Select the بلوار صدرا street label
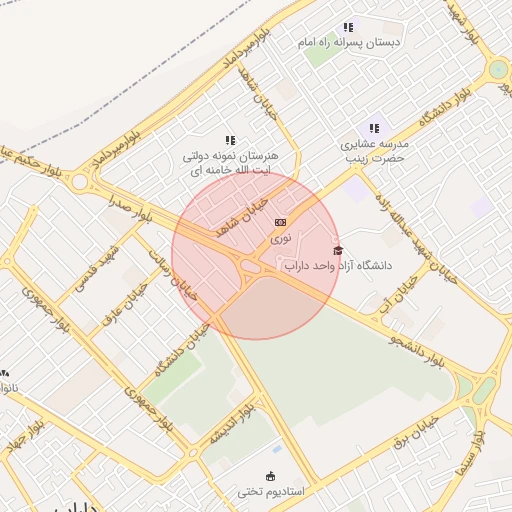 pyautogui.click(x=130, y=208)
